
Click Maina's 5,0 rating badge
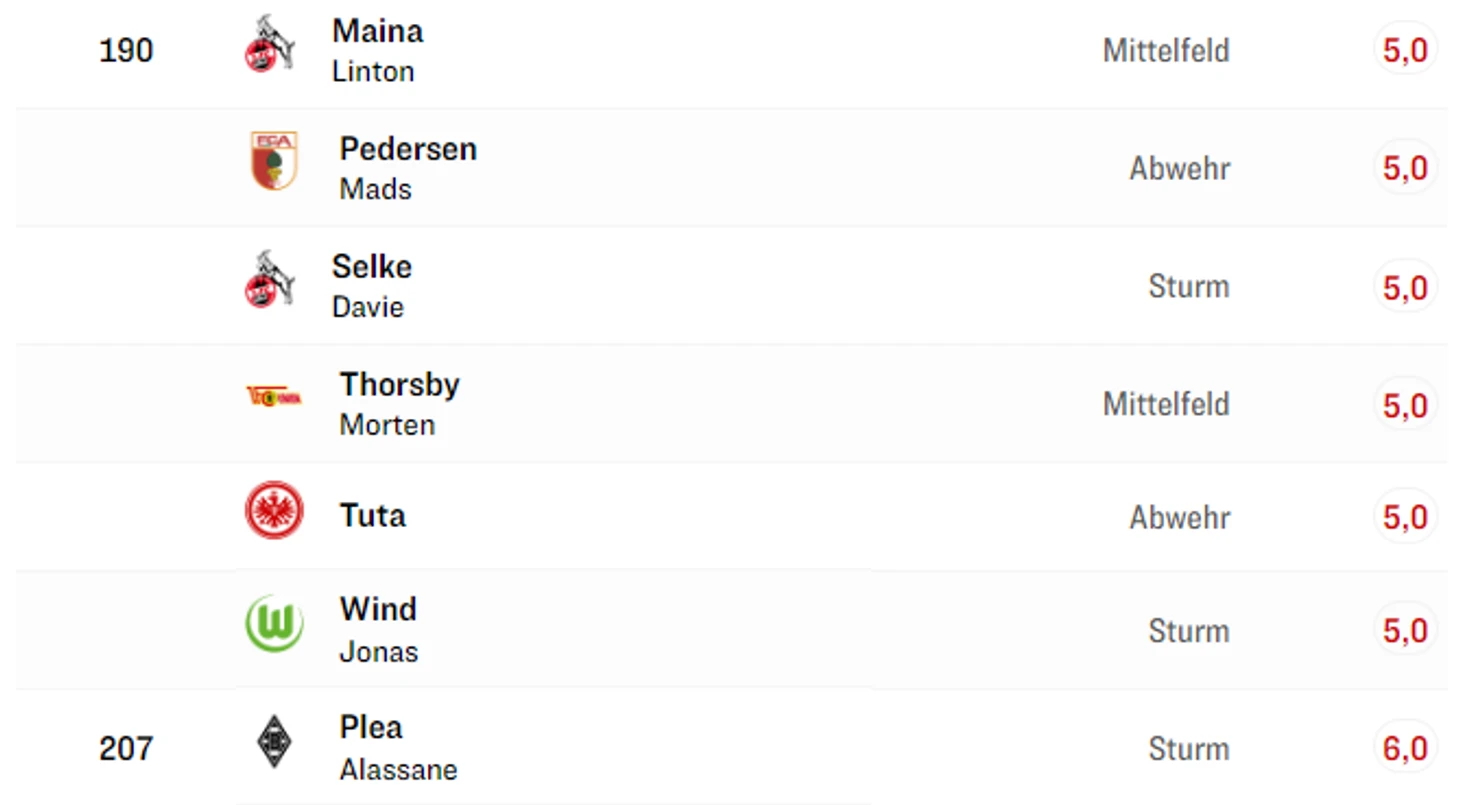[x=1405, y=50]
